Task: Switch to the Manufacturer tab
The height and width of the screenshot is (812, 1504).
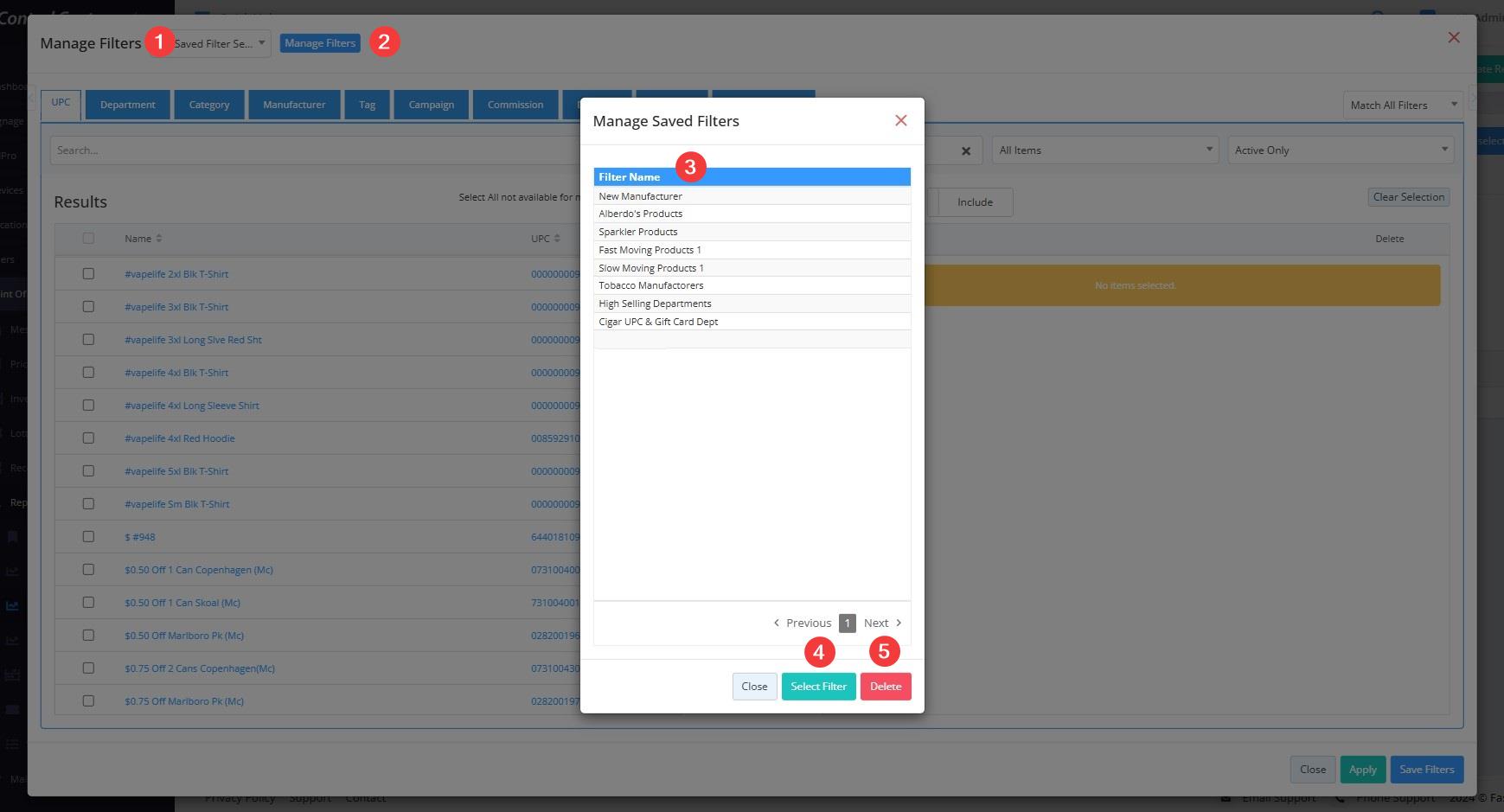Action: 294,105
